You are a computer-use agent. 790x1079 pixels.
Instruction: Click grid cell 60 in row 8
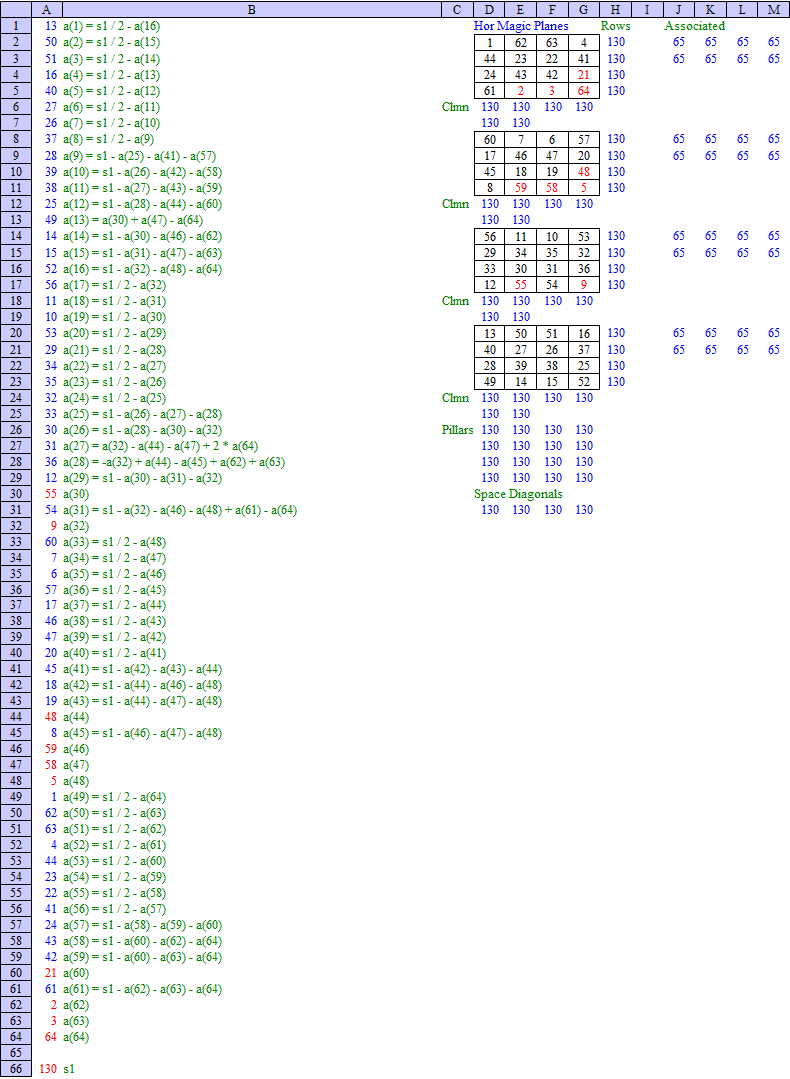[x=490, y=140]
